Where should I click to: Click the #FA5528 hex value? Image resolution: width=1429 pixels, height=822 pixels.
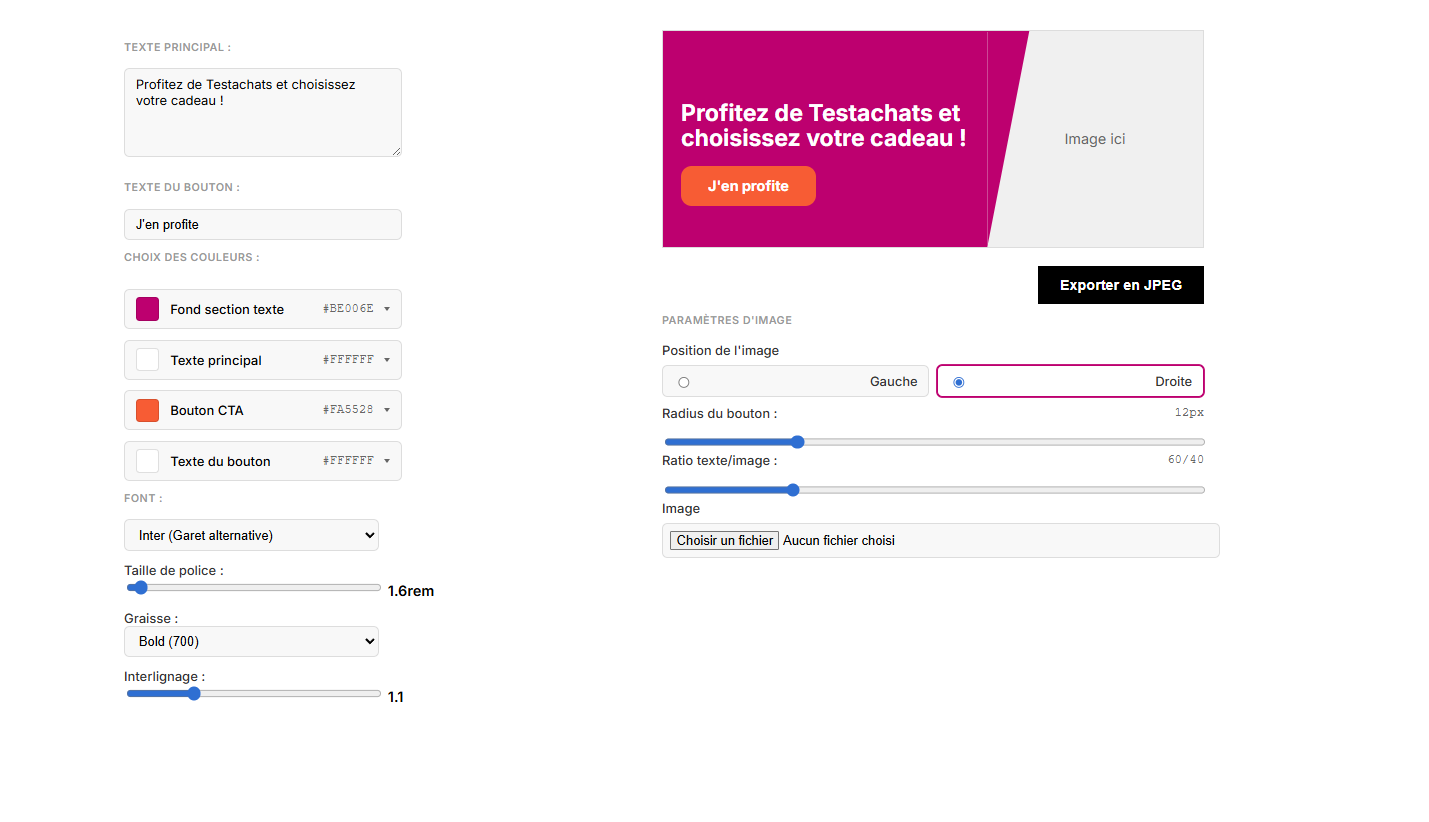tap(348, 410)
